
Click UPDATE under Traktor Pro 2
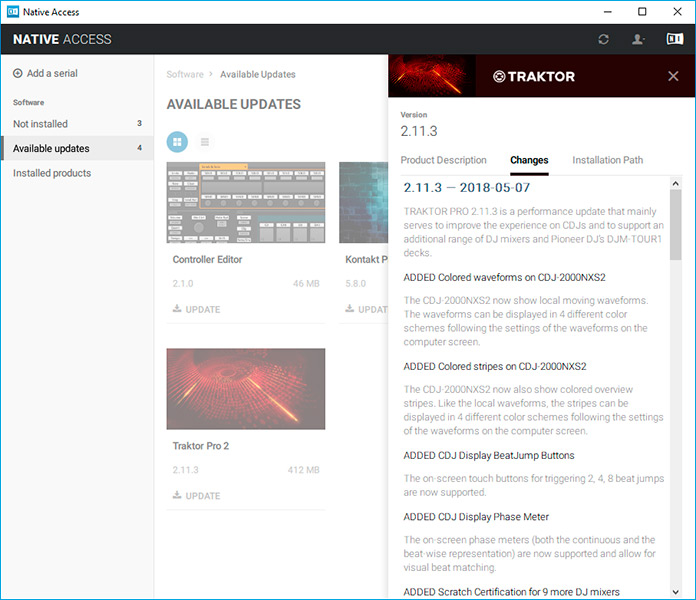pos(202,496)
